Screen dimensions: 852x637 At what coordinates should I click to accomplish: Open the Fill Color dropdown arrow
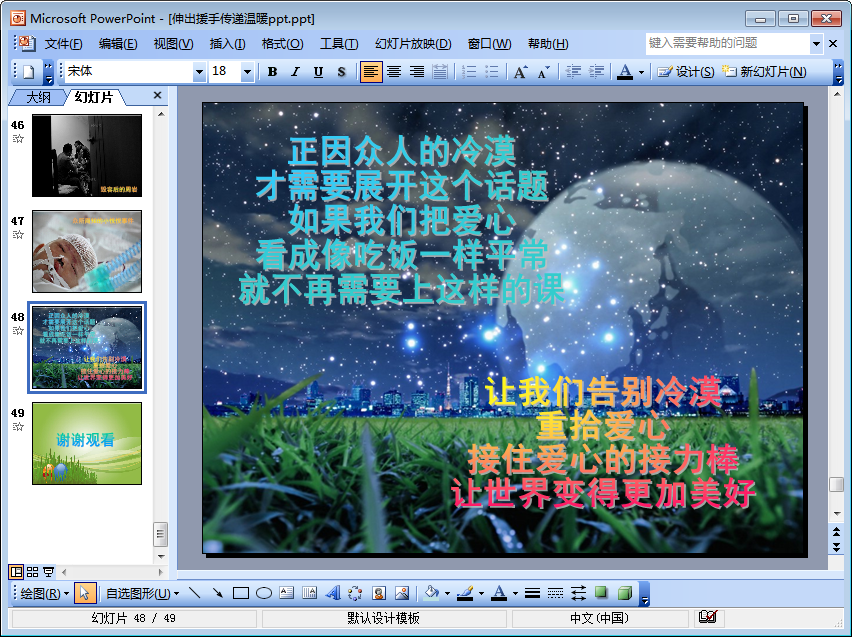tap(447, 594)
